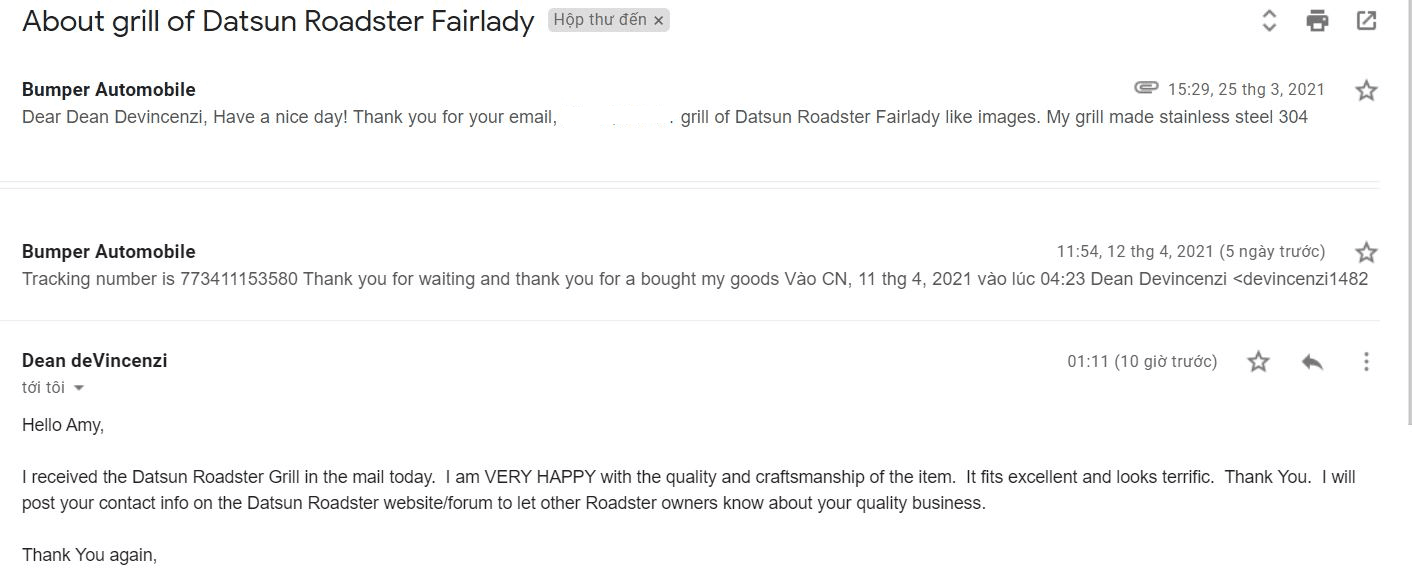Star the 12 thg 4 tracking number message

(x=1366, y=252)
